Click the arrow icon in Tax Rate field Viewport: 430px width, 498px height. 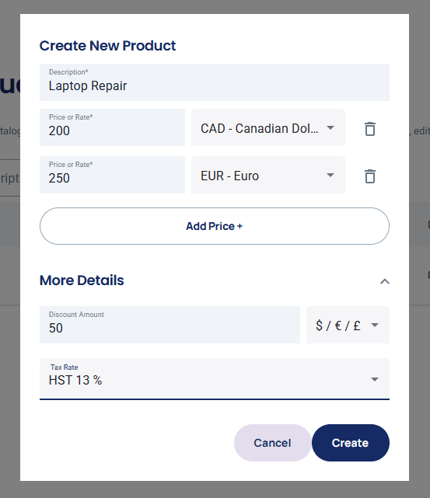(375, 379)
